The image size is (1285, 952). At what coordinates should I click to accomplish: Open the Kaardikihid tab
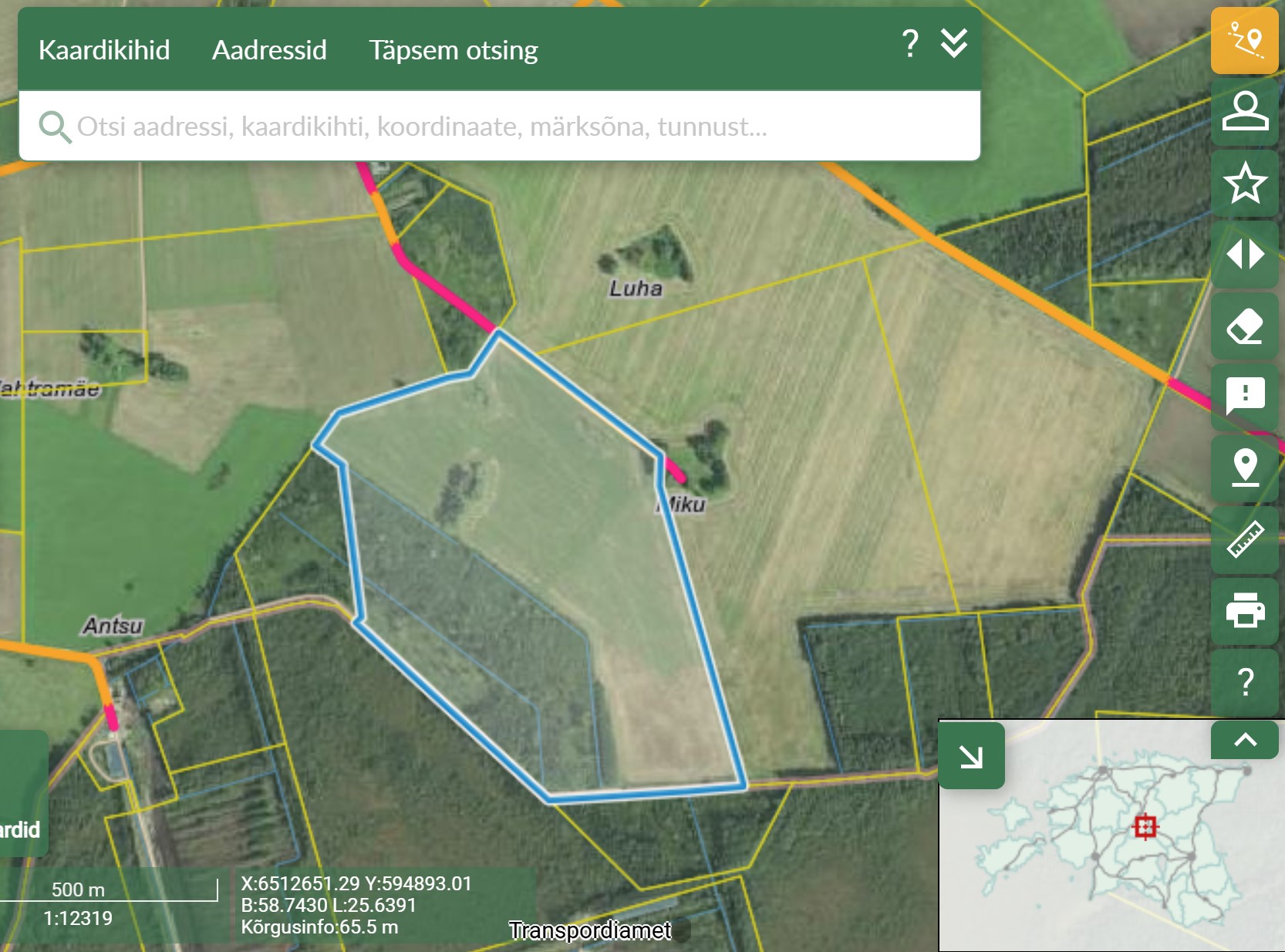pyautogui.click(x=104, y=50)
